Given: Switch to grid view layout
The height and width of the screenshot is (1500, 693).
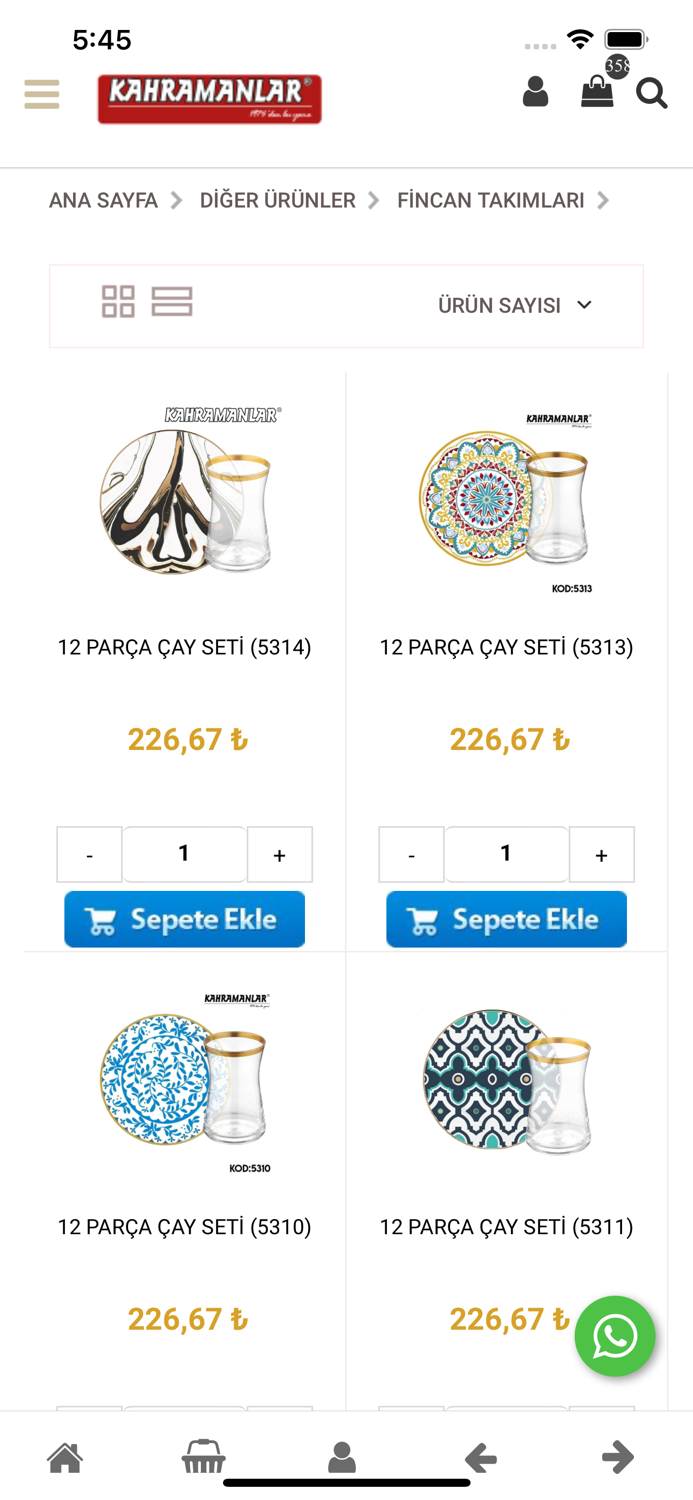Looking at the screenshot, I should coord(117,303).
